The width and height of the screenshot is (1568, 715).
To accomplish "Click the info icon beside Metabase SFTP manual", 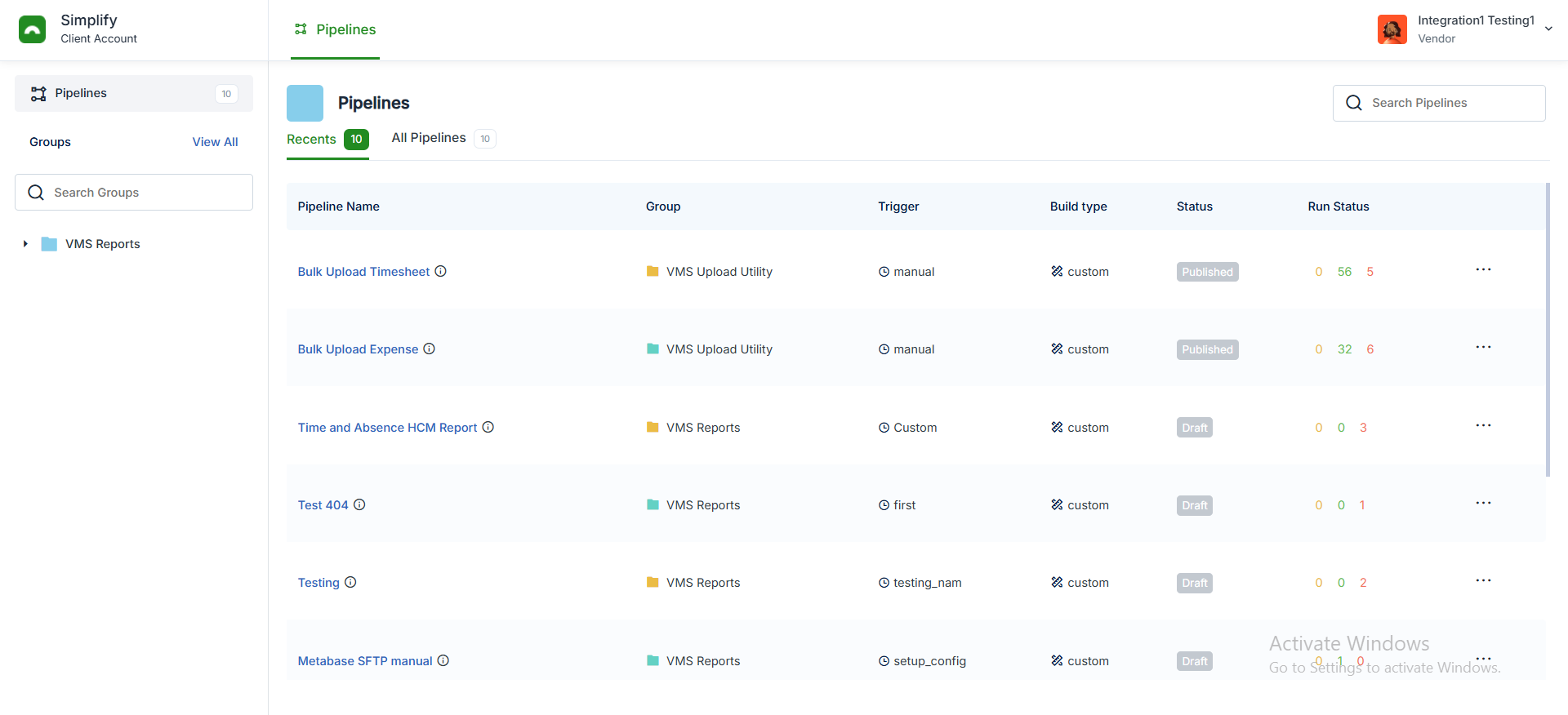I will pyautogui.click(x=443, y=661).
